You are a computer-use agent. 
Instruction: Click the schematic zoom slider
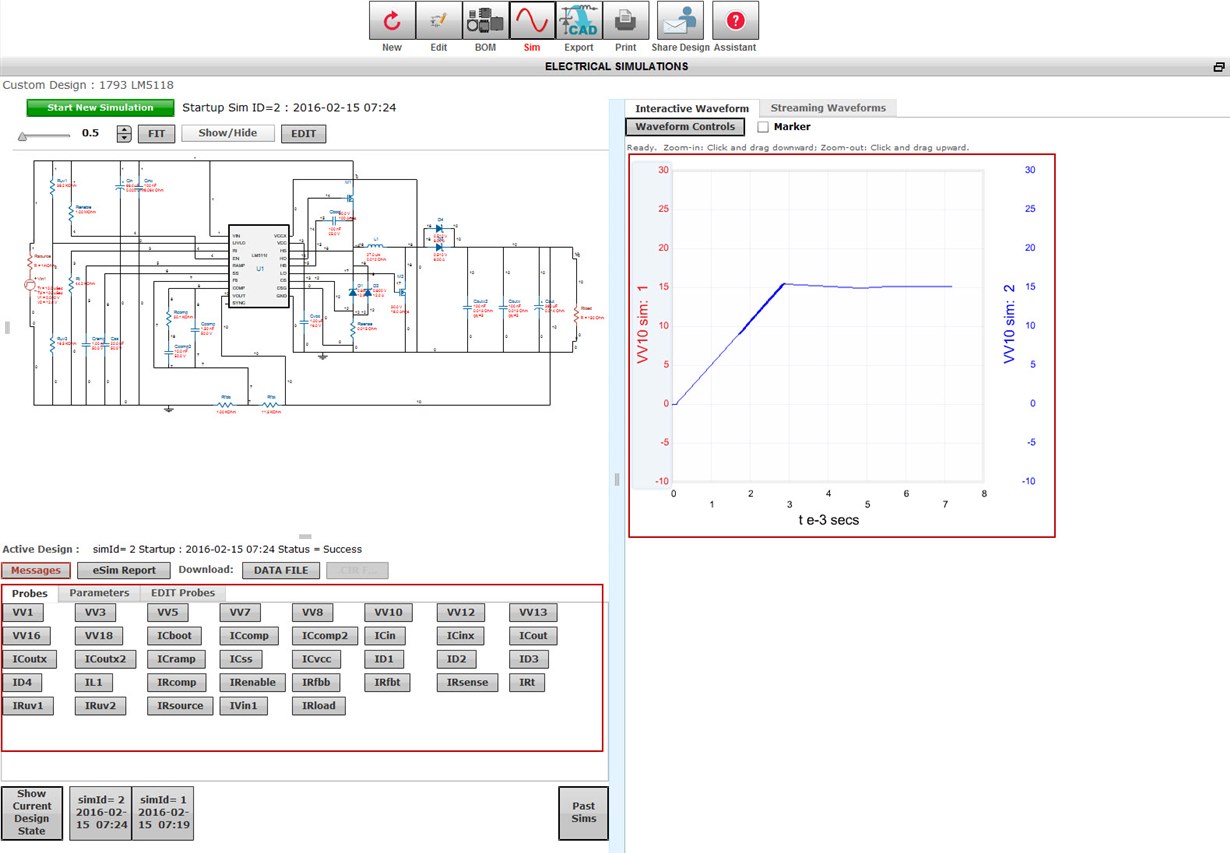[x=44, y=134]
